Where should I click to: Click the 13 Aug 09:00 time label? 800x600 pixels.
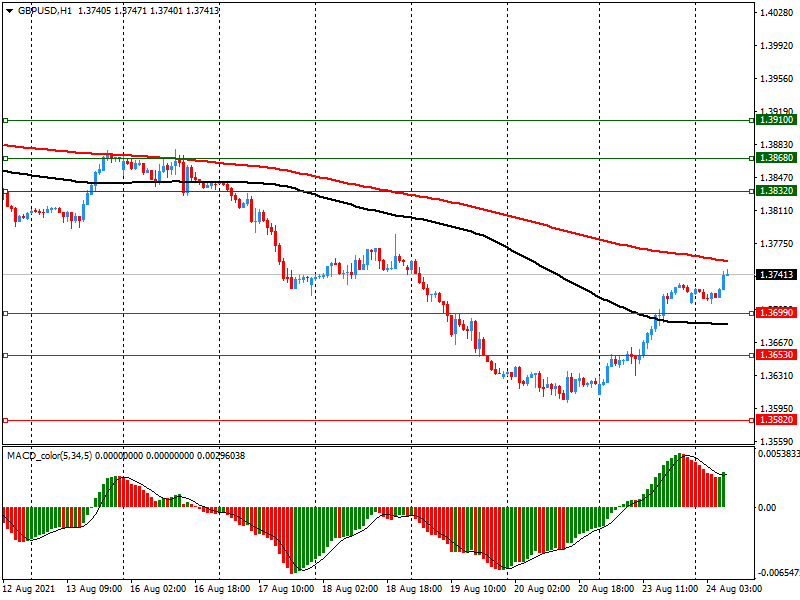[x=94, y=588]
